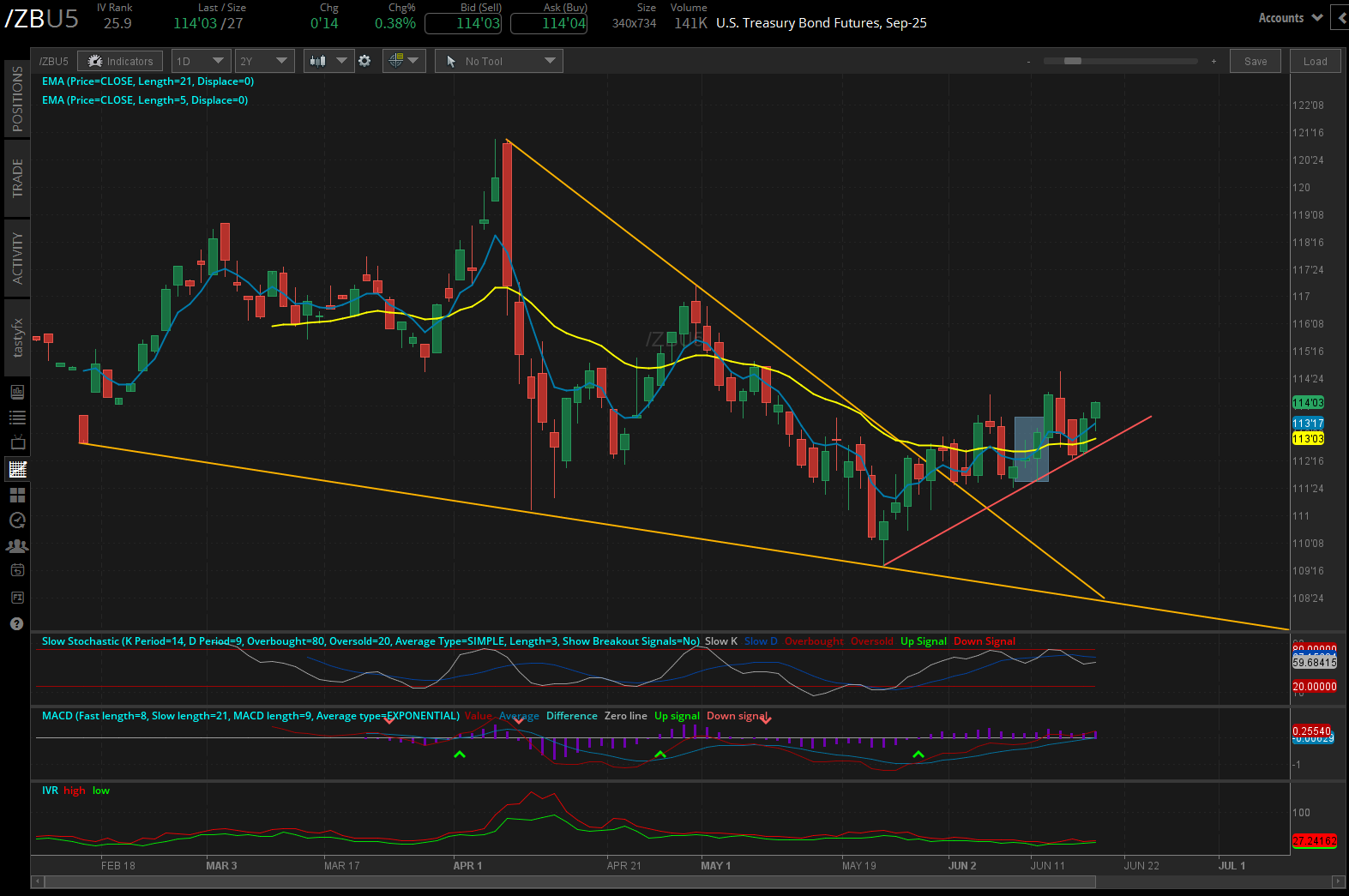
Task: Click the APR 1 date label
Action: coord(467,865)
